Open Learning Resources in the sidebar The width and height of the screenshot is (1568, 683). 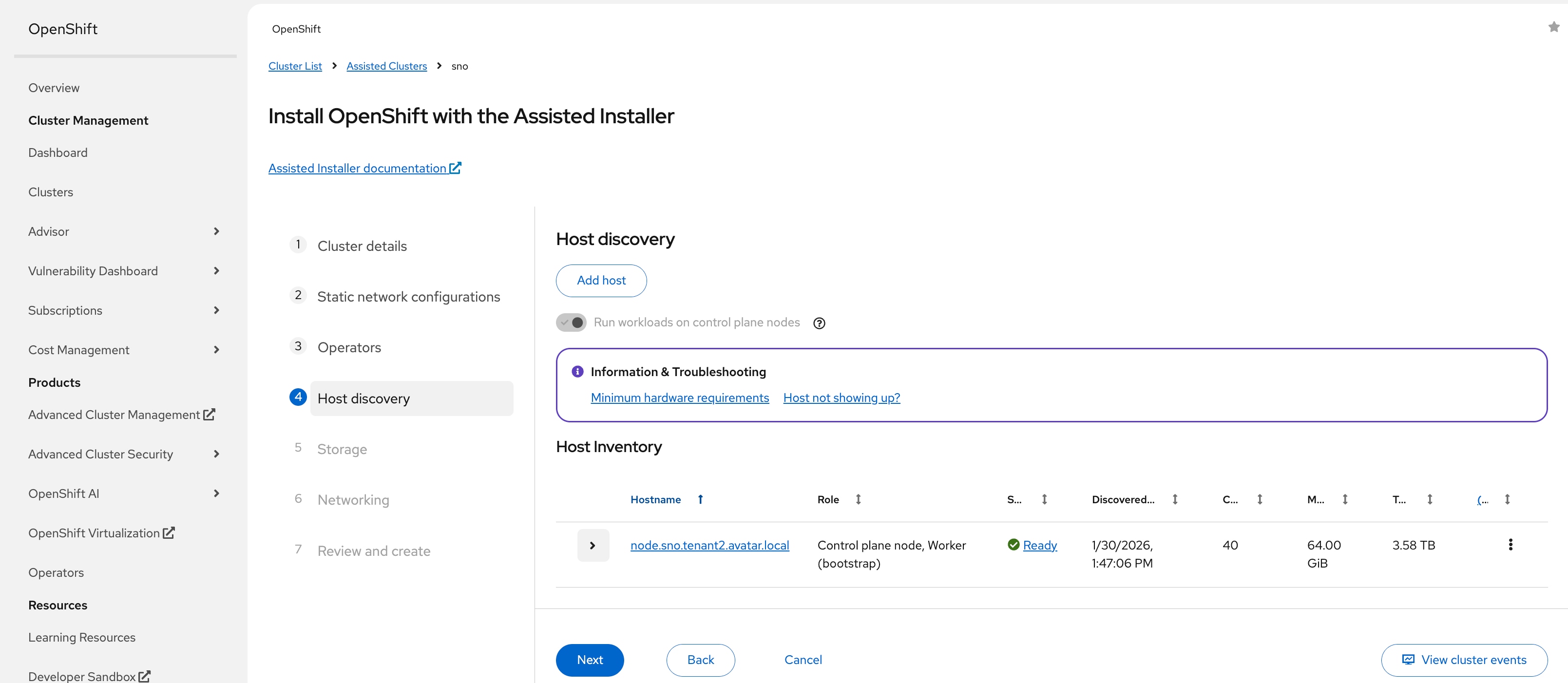click(81, 637)
